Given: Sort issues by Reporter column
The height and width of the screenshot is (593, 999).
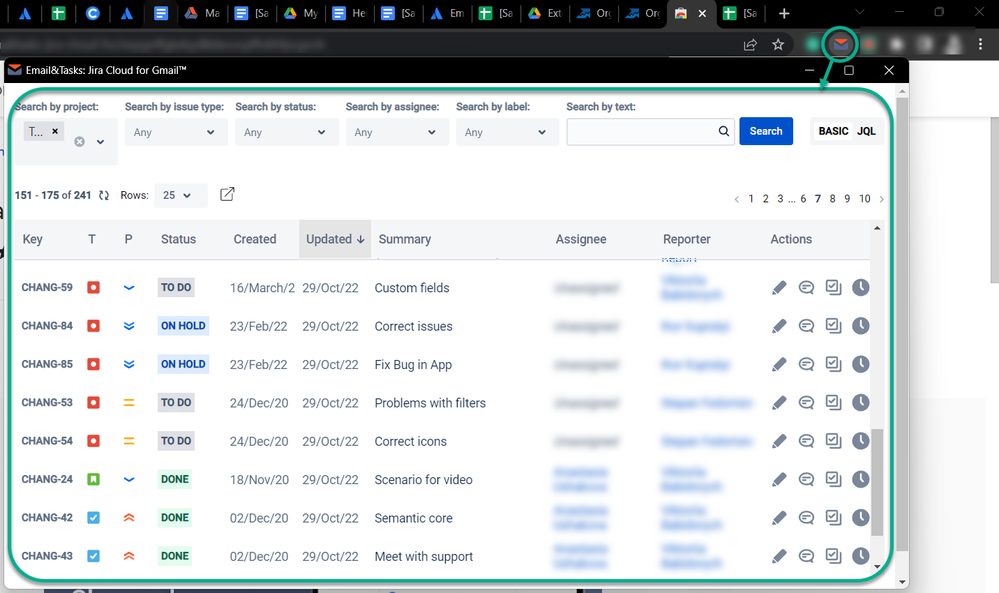Looking at the screenshot, I should click(687, 239).
